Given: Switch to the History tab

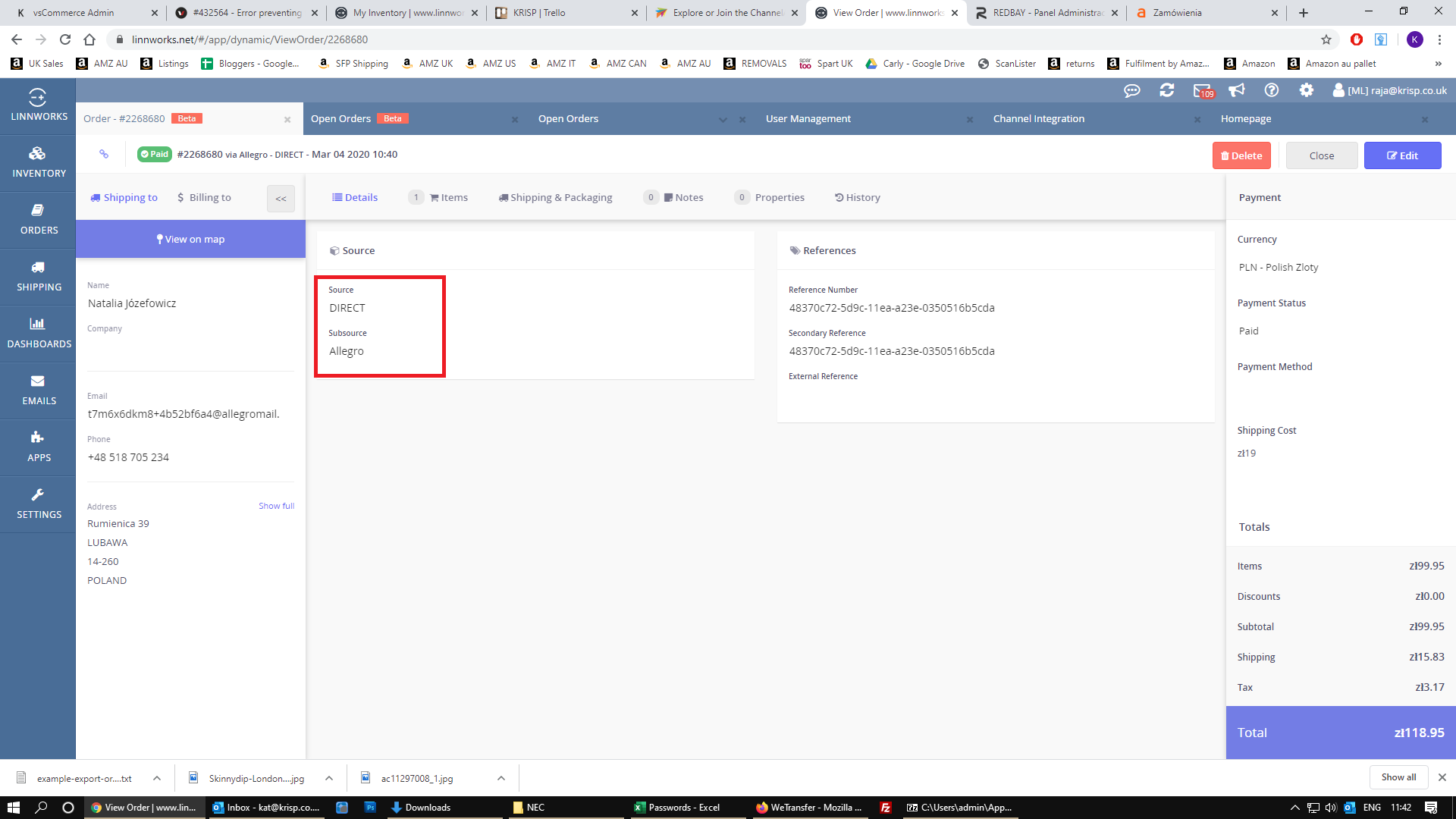Looking at the screenshot, I should pos(858,198).
